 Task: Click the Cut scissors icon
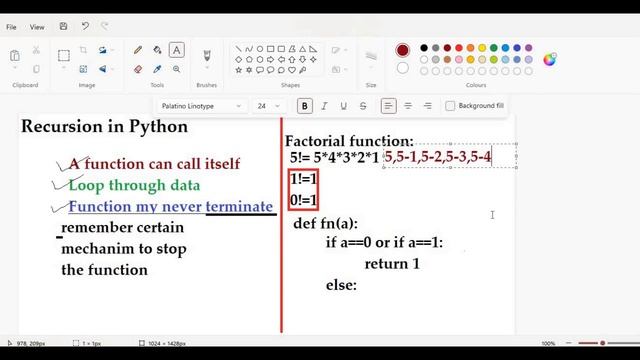(36, 50)
